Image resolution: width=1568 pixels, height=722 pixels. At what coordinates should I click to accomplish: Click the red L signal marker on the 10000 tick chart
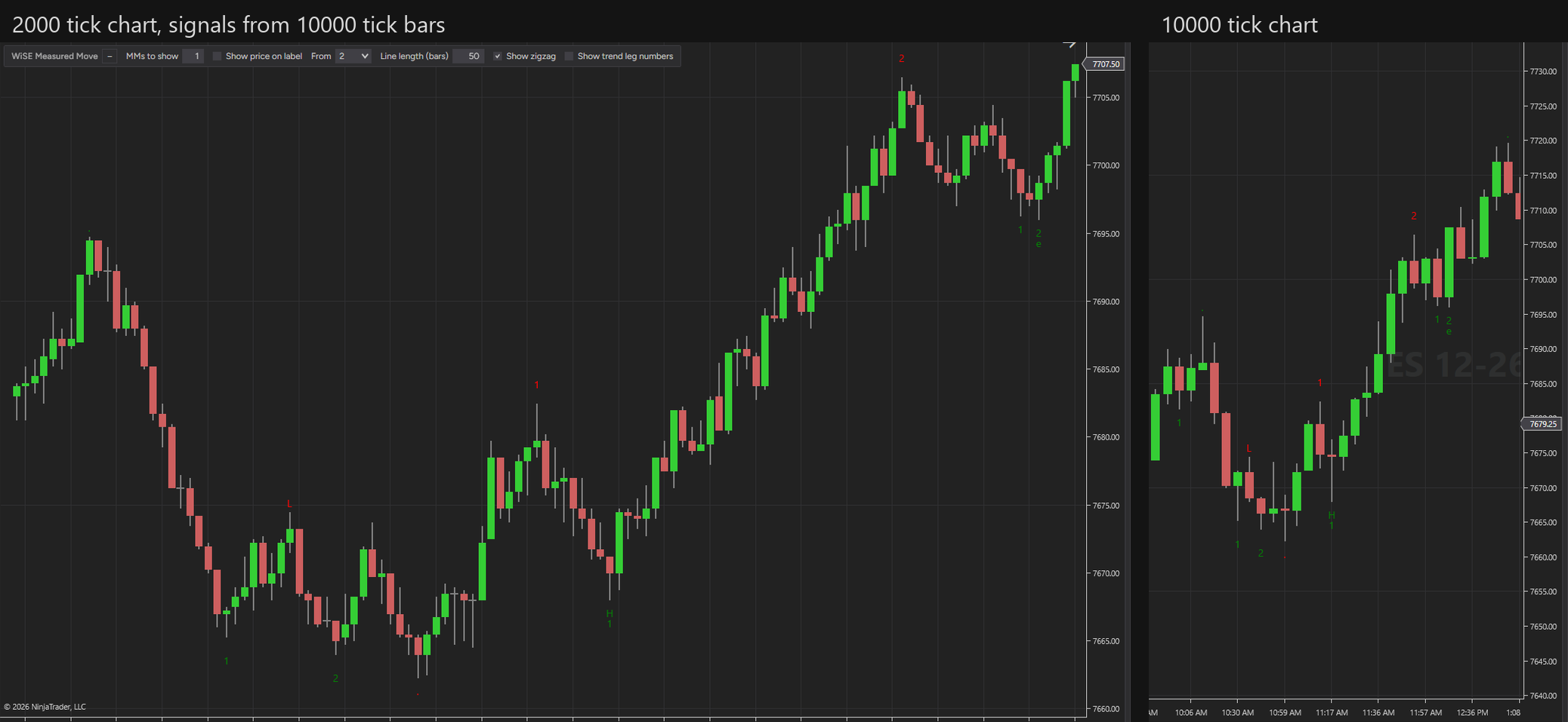1249,449
